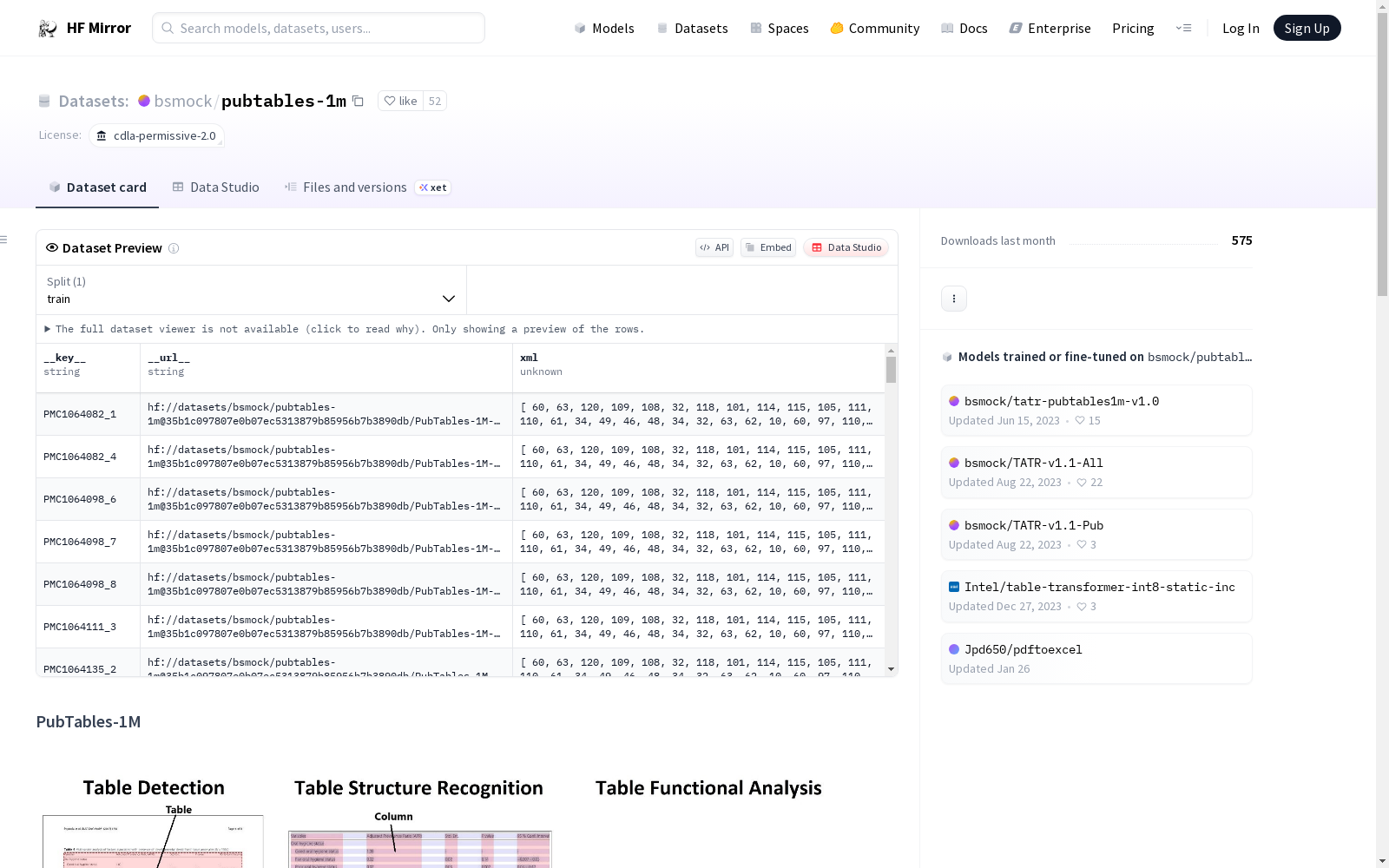Click the cdla-permissive-2.0 license tag
The width and height of the screenshot is (1389, 868).
click(x=156, y=136)
